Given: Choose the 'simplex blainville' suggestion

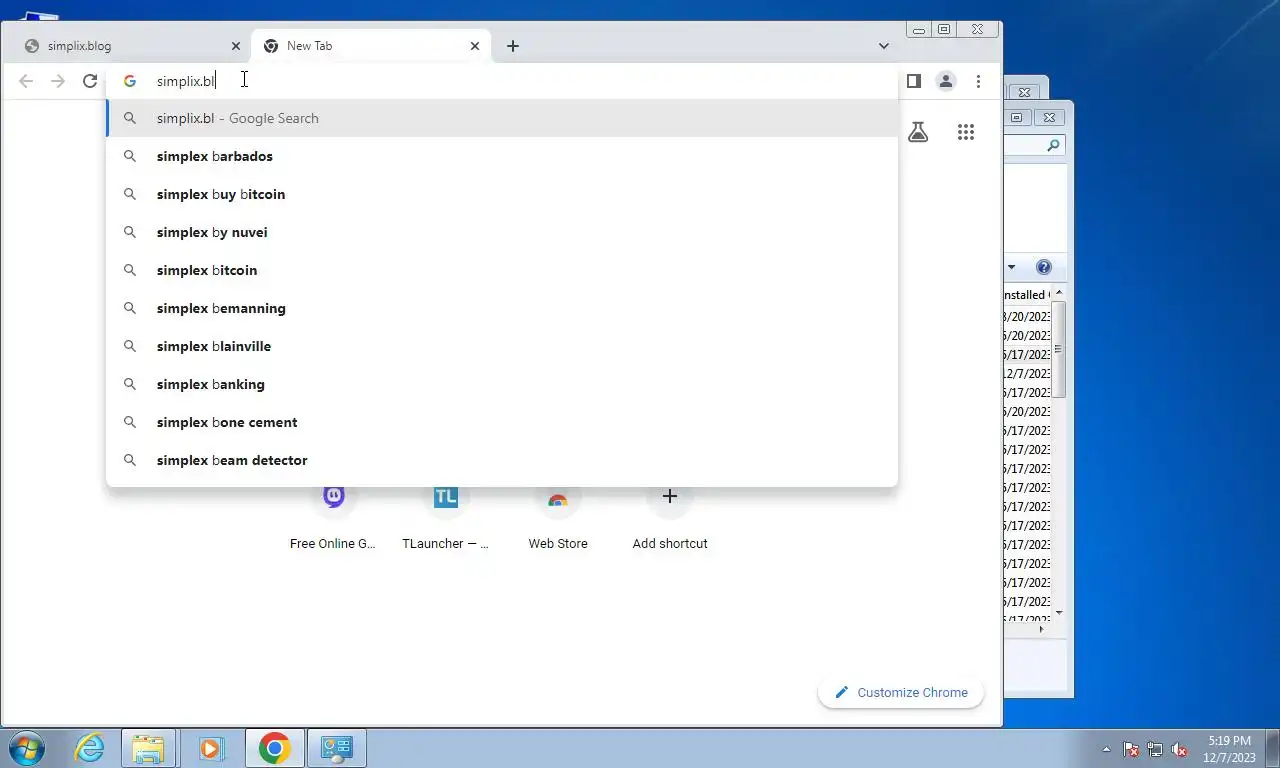Looking at the screenshot, I should (x=502, y=346).
